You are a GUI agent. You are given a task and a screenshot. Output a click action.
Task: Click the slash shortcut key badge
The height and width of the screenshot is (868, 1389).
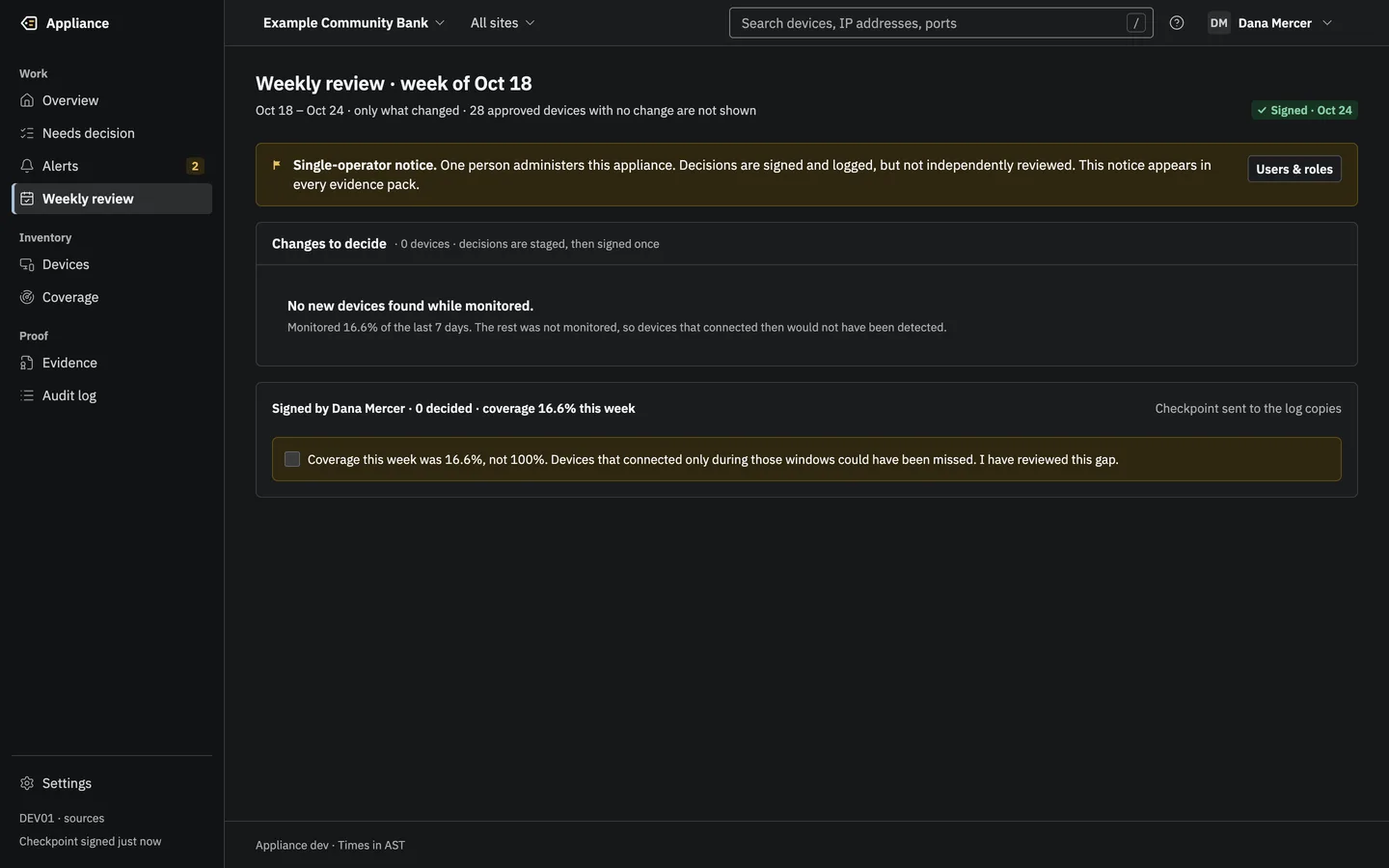[x=1136, y=23]
